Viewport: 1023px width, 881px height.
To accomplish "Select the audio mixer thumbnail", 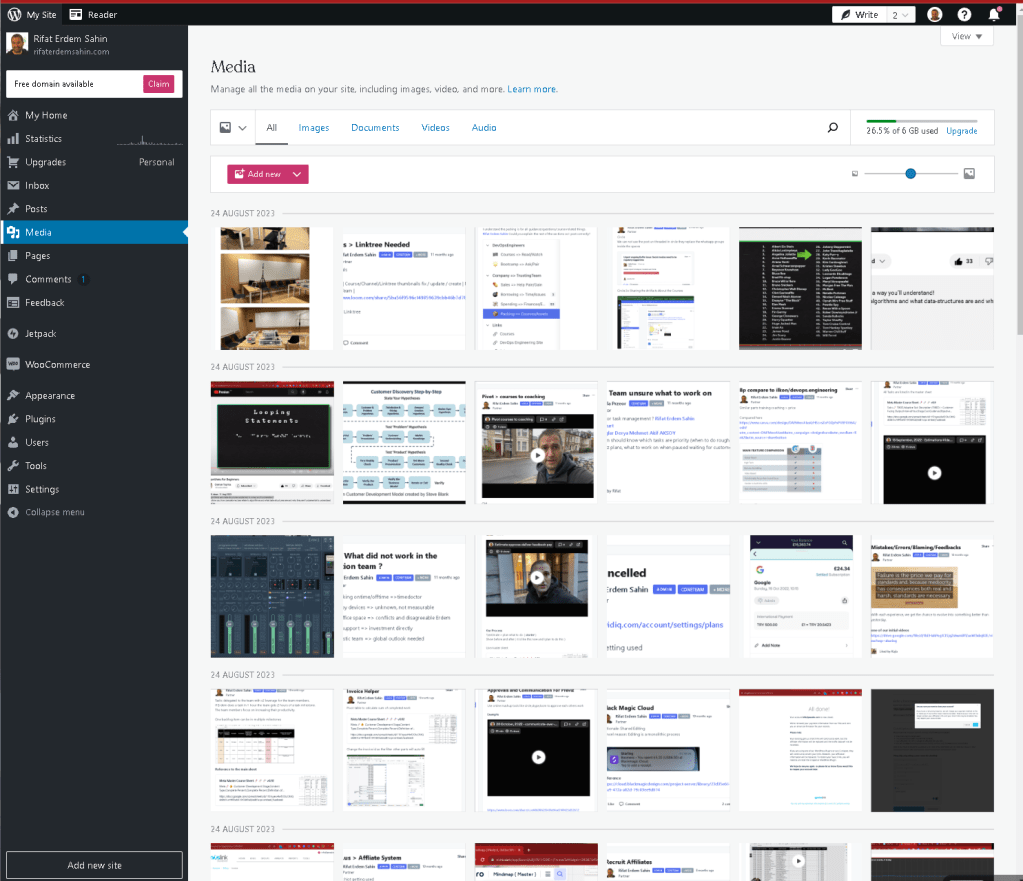I will click(272, 596).
